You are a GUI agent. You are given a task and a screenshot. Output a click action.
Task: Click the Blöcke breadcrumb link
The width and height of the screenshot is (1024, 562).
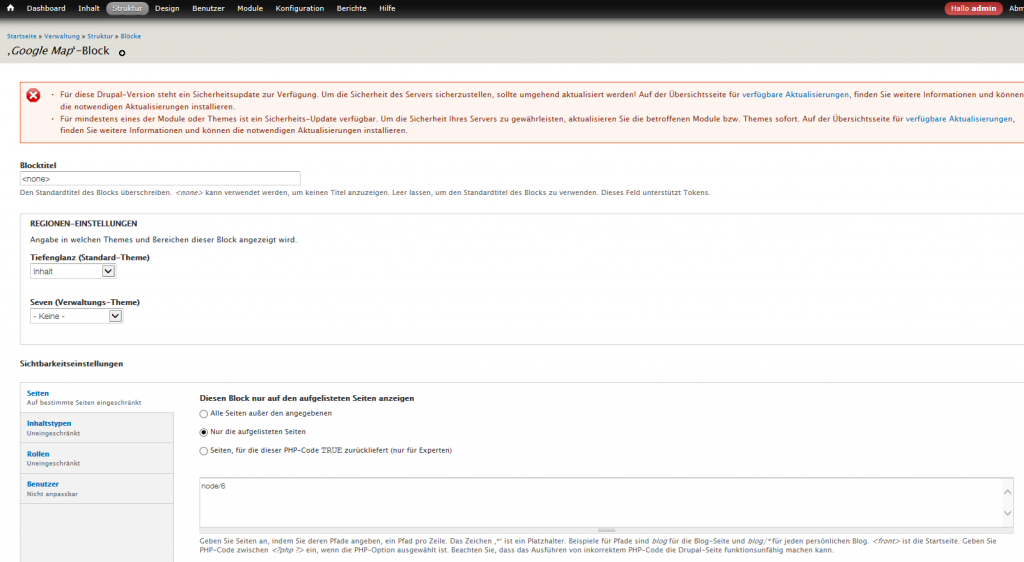pos(130,36)
